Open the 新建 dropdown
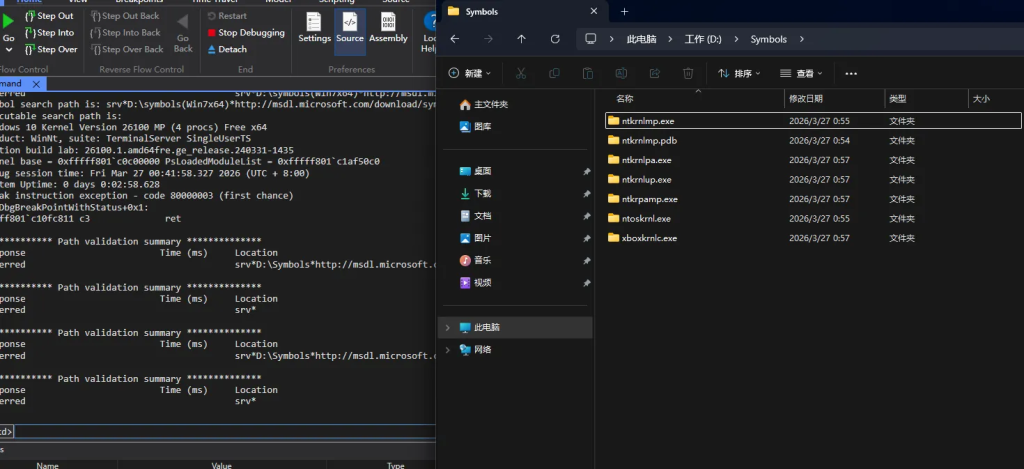1024x469 pixels. click(x=470, y=73)
